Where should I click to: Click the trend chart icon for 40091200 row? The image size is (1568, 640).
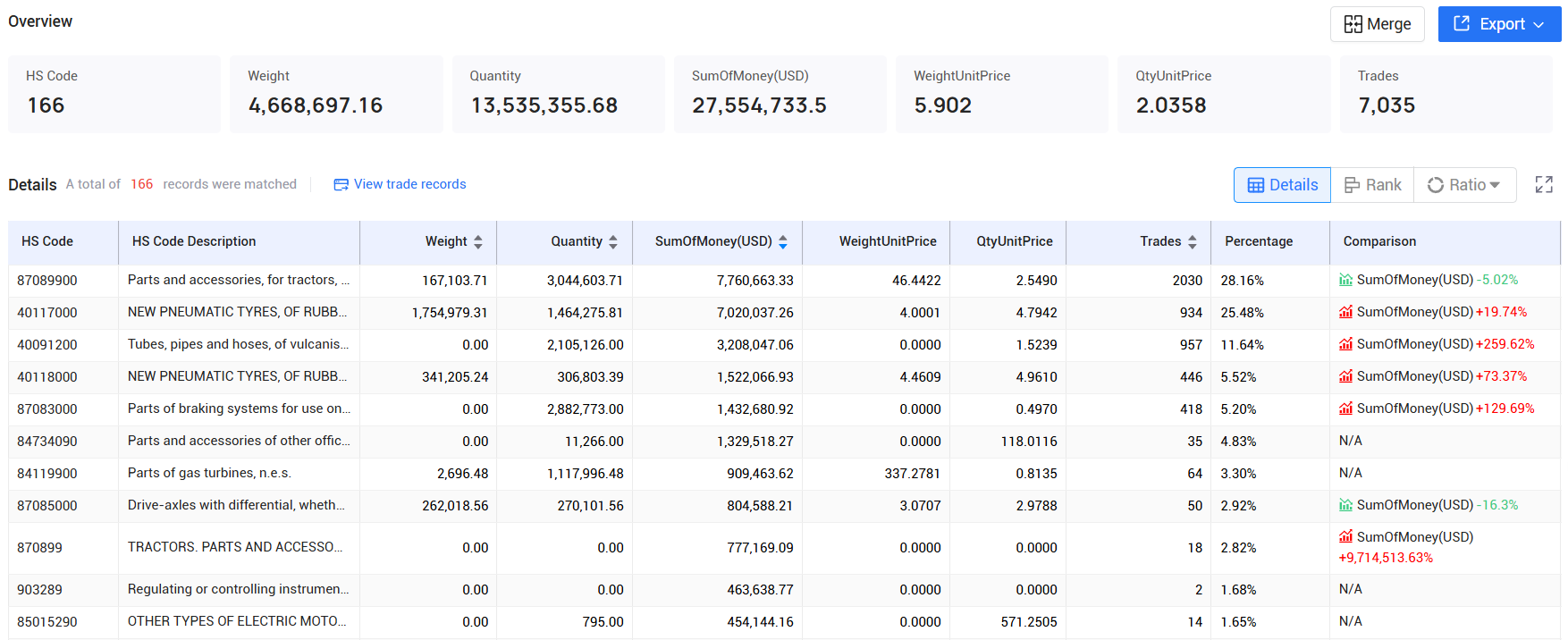1345,344
